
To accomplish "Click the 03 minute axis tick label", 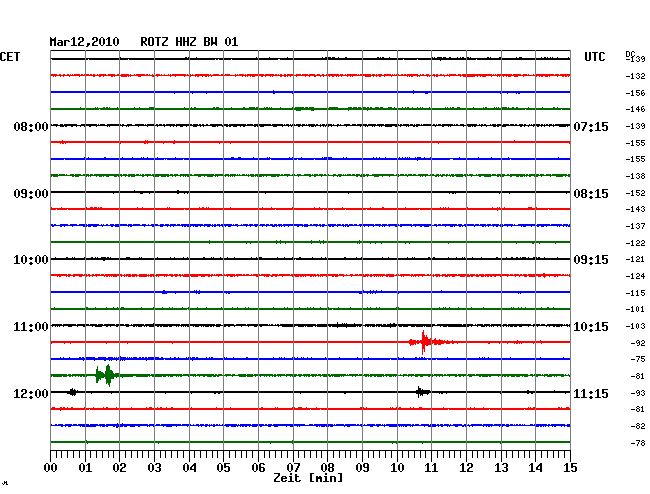I will [x=154, y=468].
